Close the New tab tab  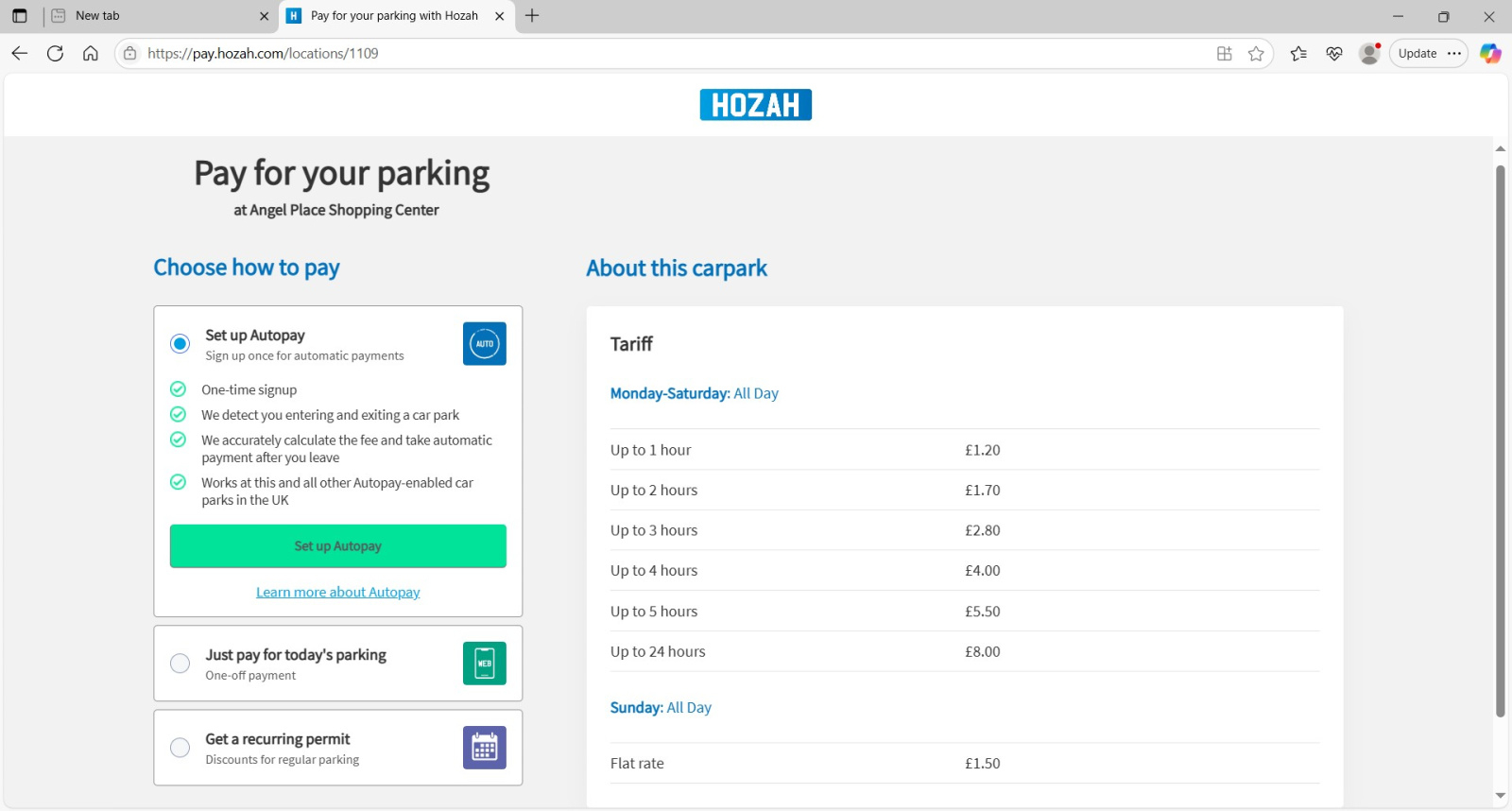pos(264,16)
